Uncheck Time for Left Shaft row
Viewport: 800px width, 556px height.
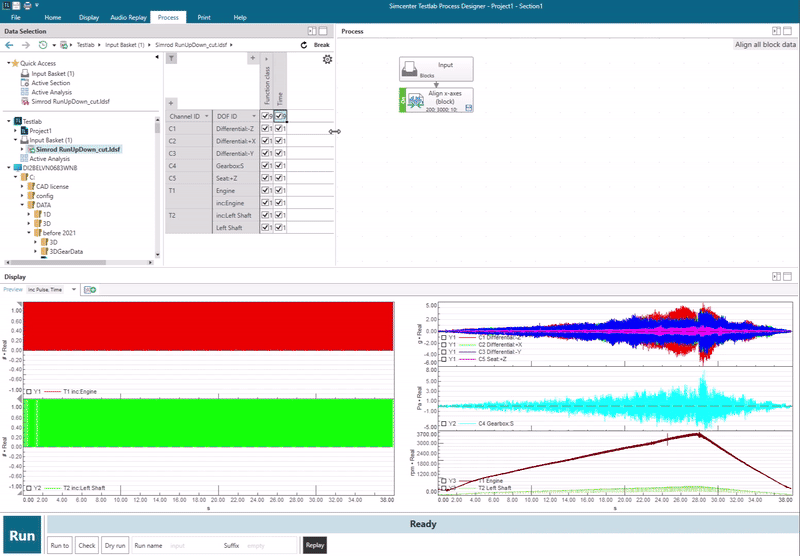tap(279, 228)
